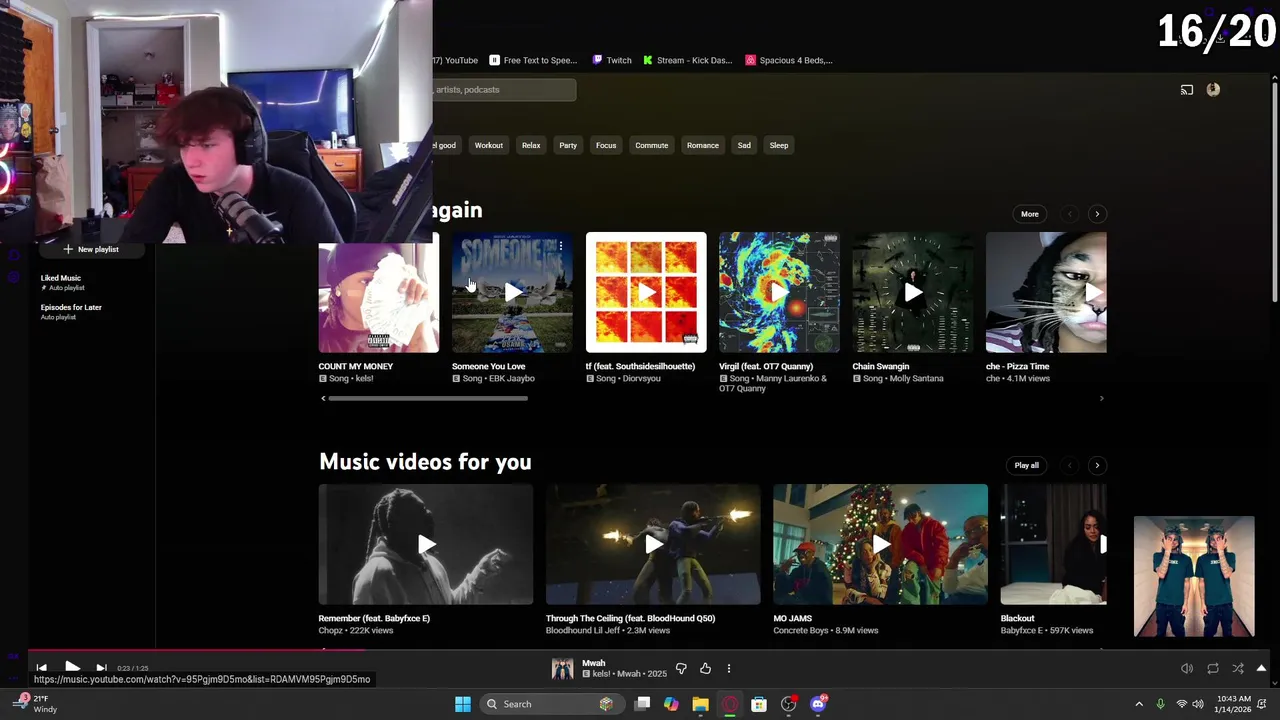
Task: Select the Sad mood chip
Action: pyautogui.click(x=744, y=145)
